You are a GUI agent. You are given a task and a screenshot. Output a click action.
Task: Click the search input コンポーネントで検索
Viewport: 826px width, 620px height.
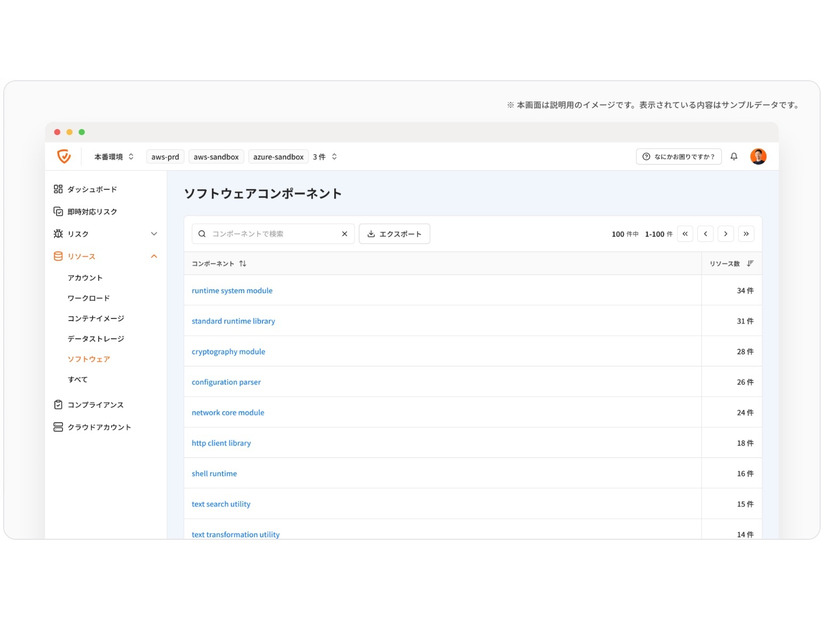pos(270,233)
